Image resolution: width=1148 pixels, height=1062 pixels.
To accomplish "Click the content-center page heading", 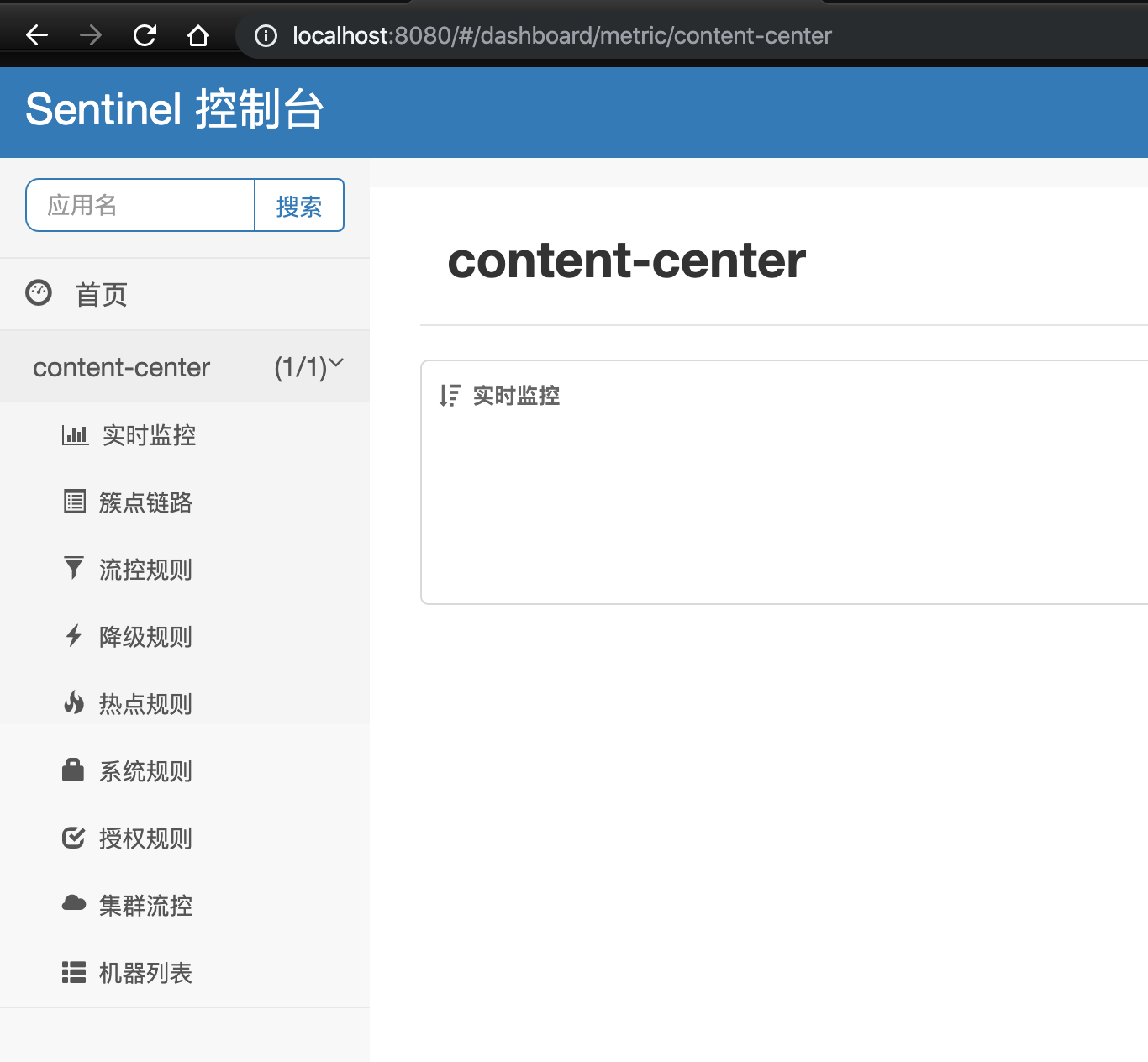I will click(x=626, y=260).
